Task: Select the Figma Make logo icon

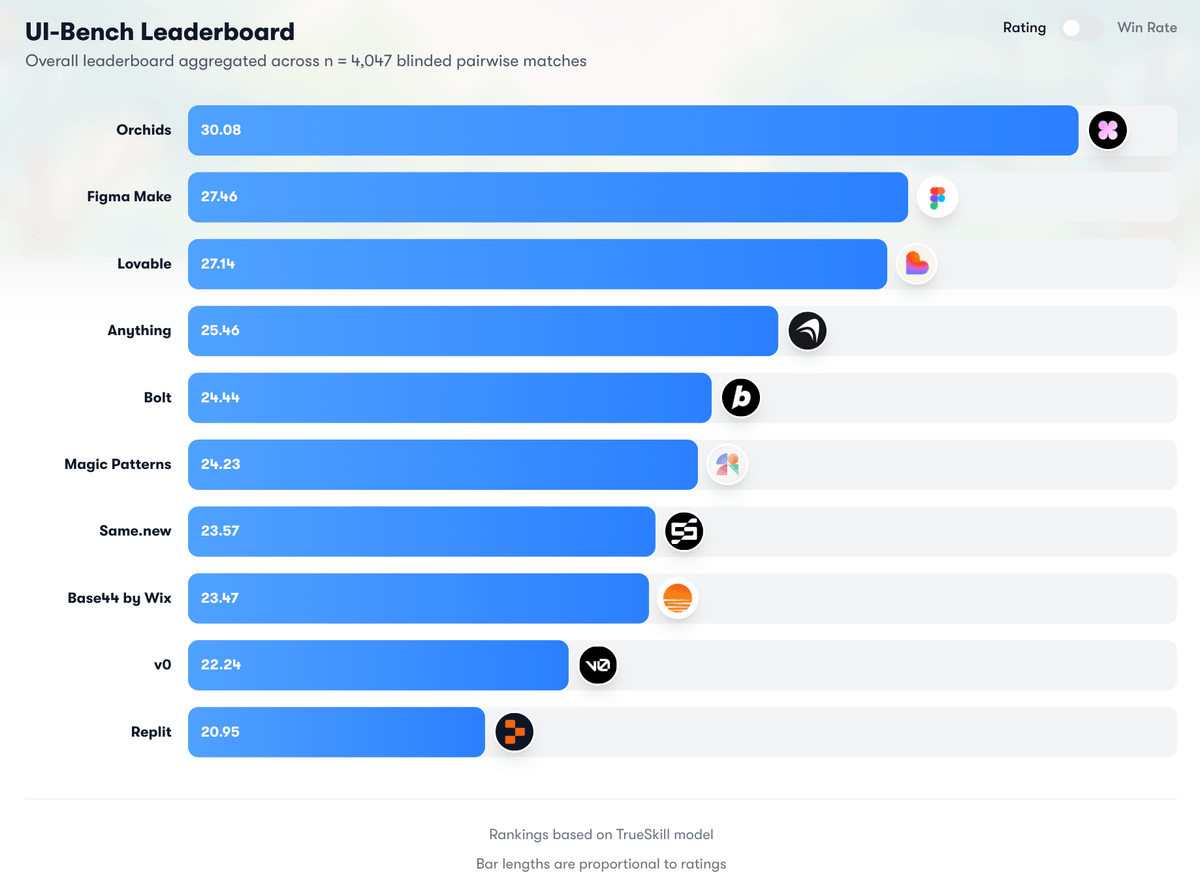Action: [x=937, y=197]
